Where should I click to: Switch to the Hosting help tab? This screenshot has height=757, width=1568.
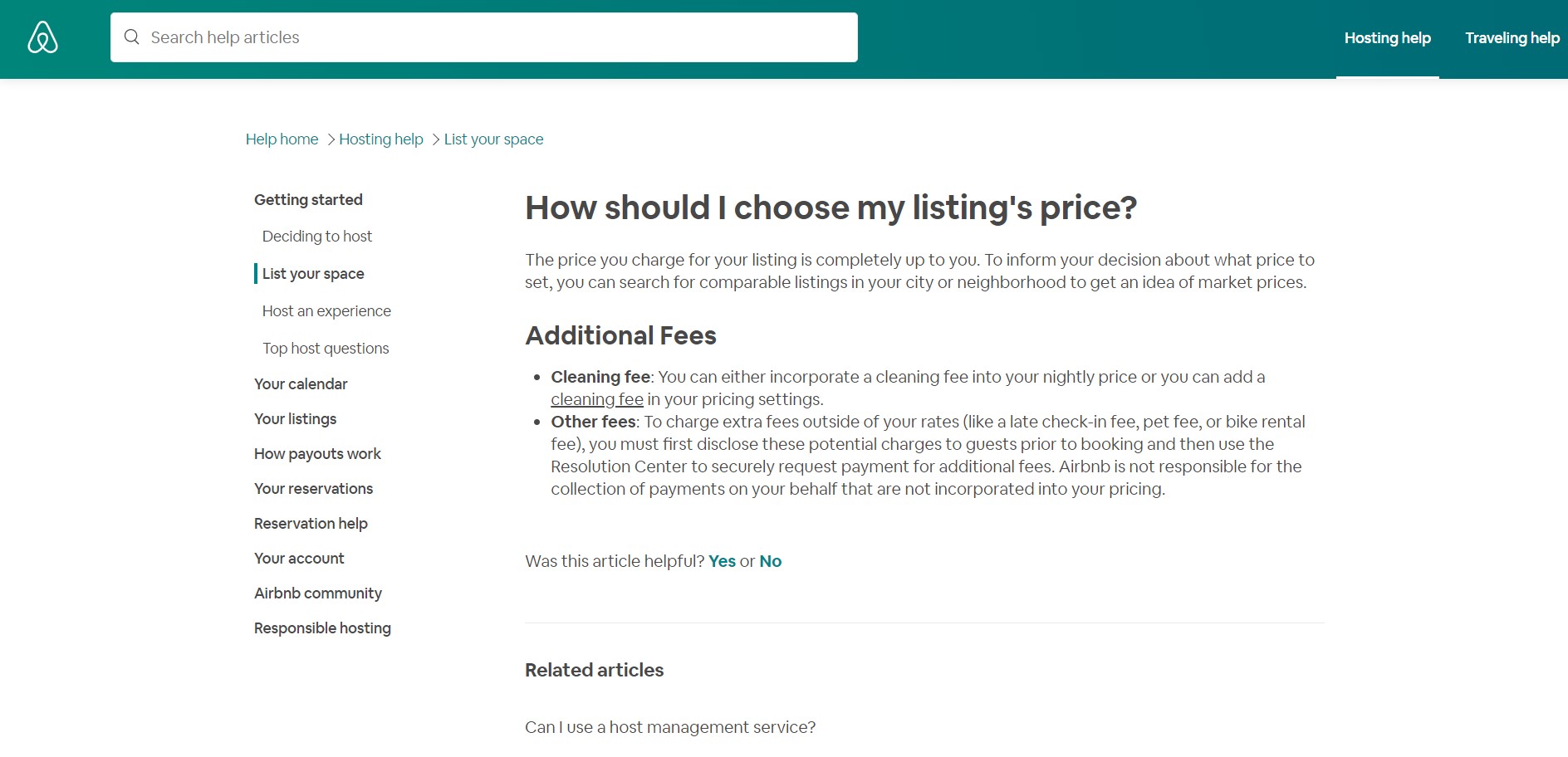(1387, 38)
